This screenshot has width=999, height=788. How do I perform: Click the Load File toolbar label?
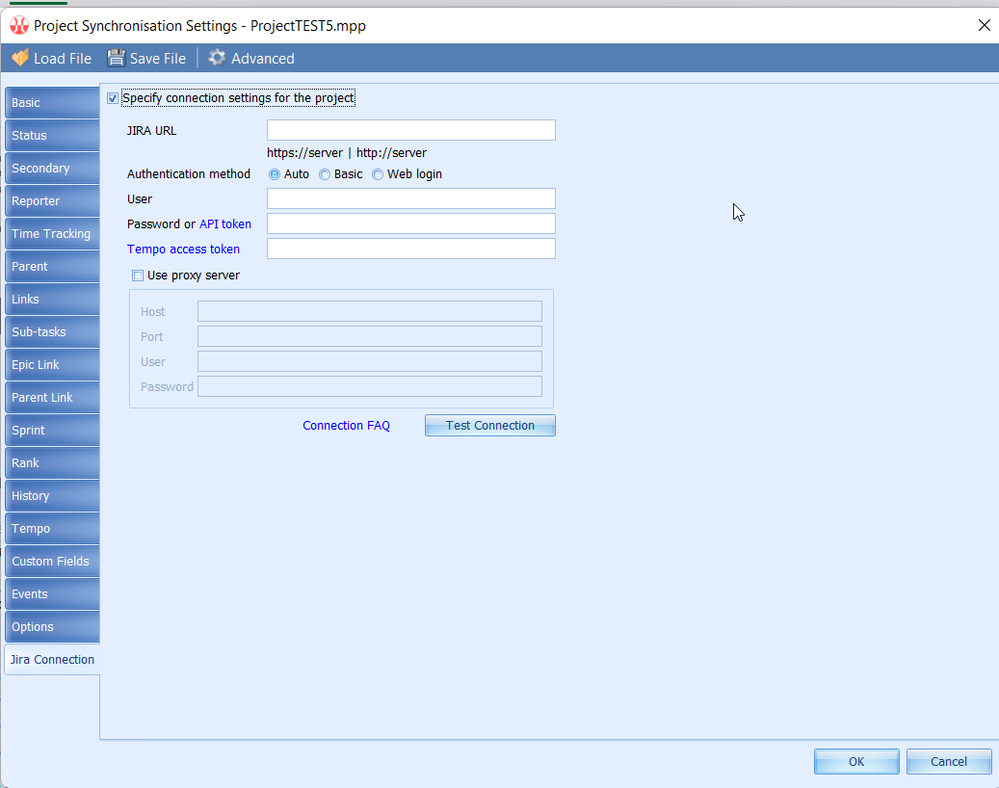click(x=62, y=59)
